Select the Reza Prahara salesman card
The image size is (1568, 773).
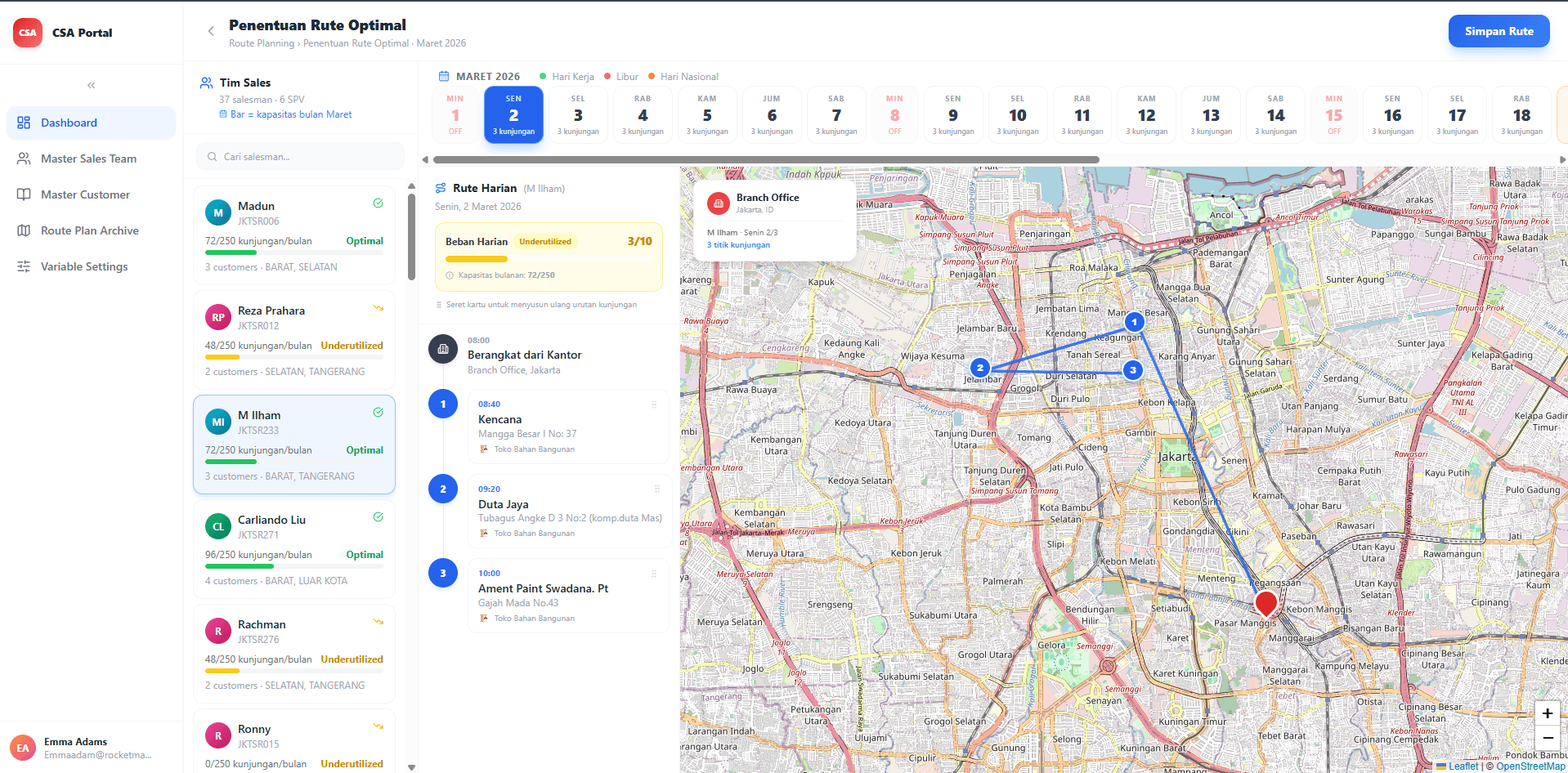(x=294, y=340)
